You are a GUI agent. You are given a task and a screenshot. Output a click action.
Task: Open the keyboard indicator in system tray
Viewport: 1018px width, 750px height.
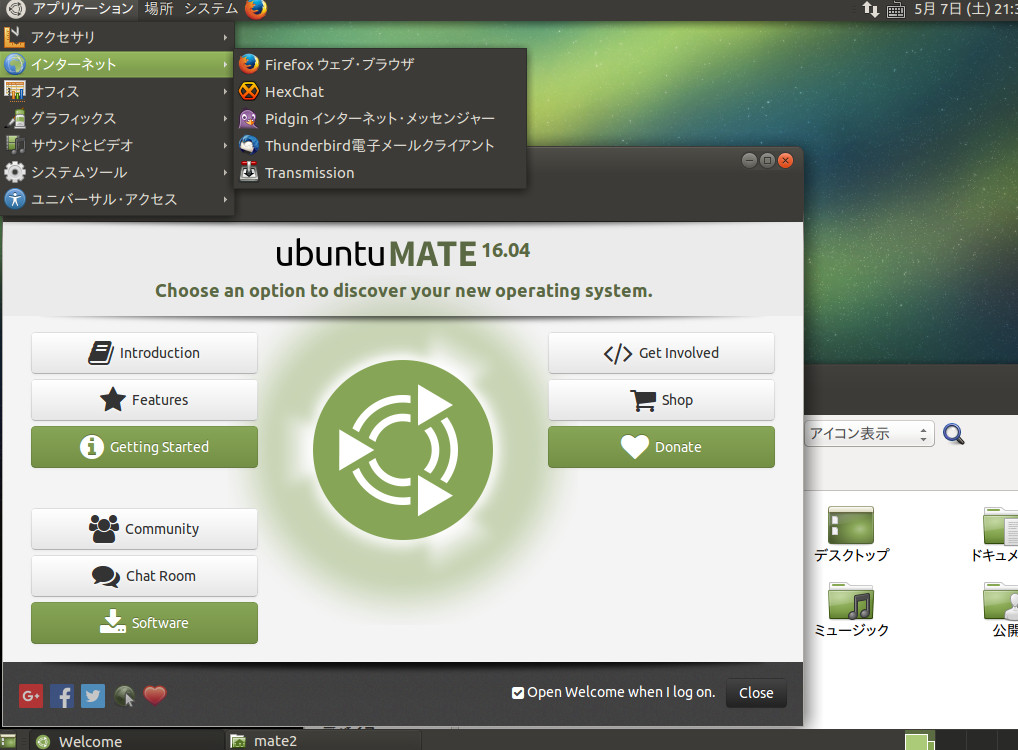coord(895,10)
